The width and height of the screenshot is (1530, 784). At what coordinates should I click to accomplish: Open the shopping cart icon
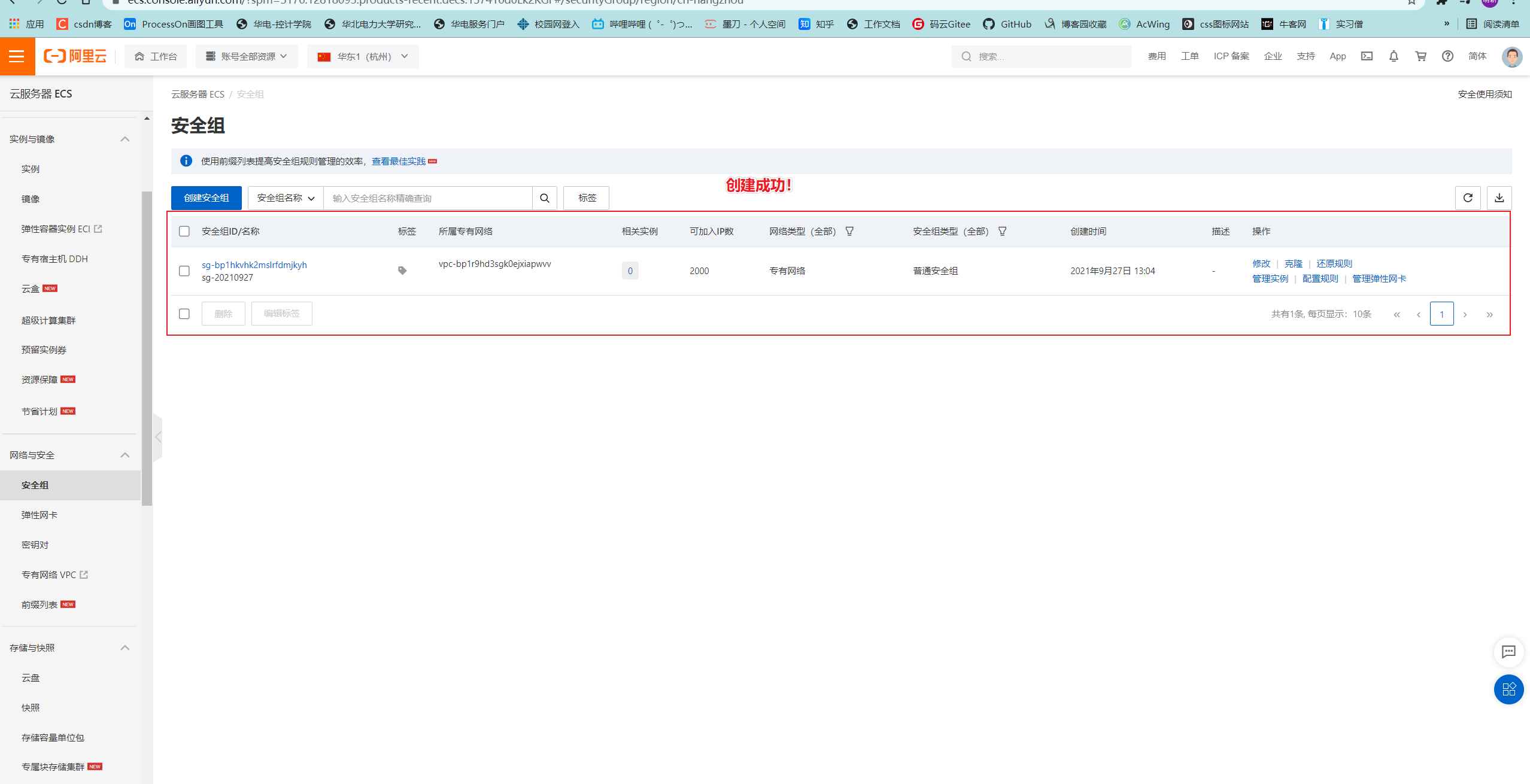[x=1420, y=56]
